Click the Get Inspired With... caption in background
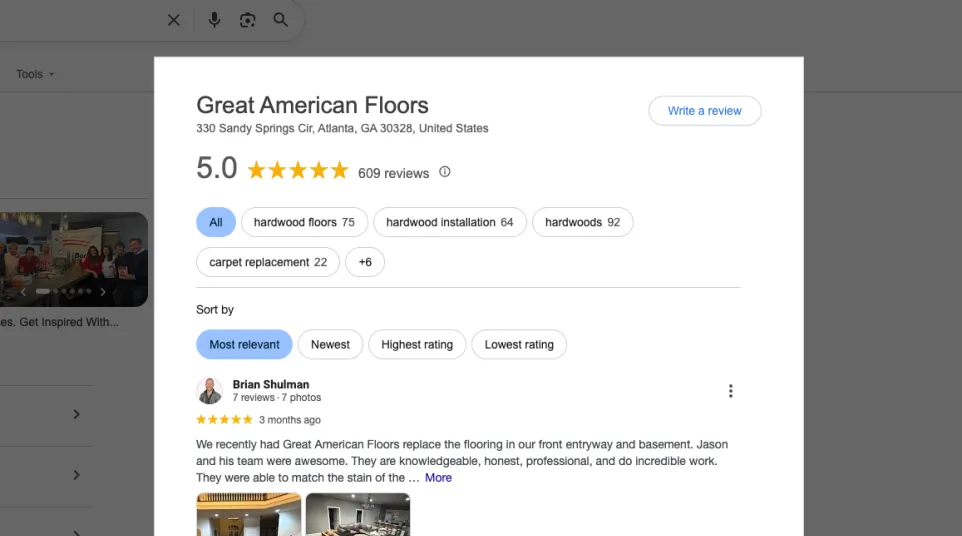 coord(60,322)
